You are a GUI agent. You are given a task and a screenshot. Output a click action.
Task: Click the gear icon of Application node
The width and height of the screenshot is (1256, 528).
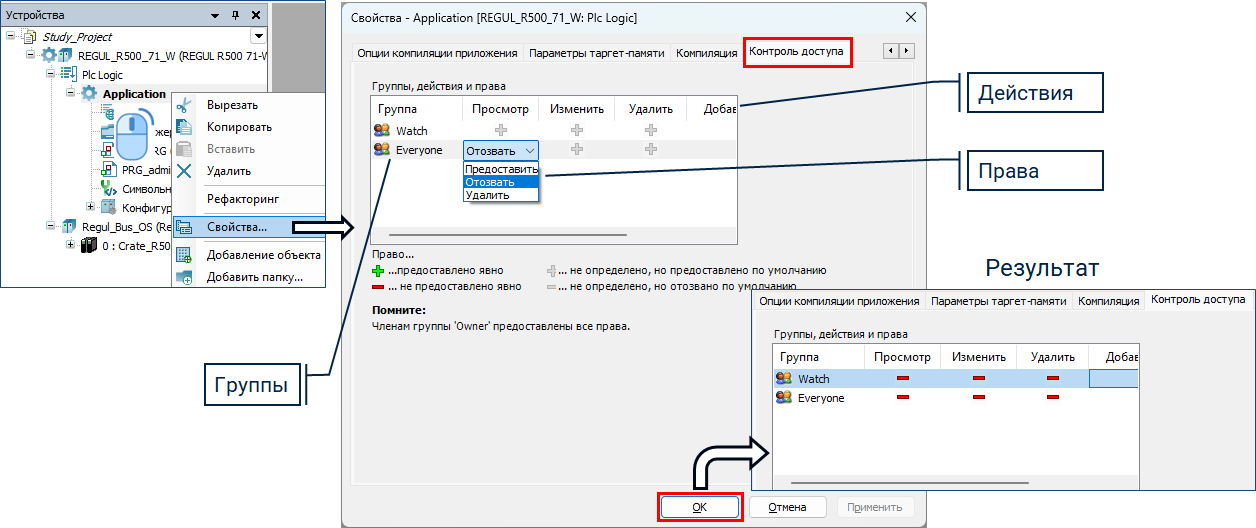(89, 94)
